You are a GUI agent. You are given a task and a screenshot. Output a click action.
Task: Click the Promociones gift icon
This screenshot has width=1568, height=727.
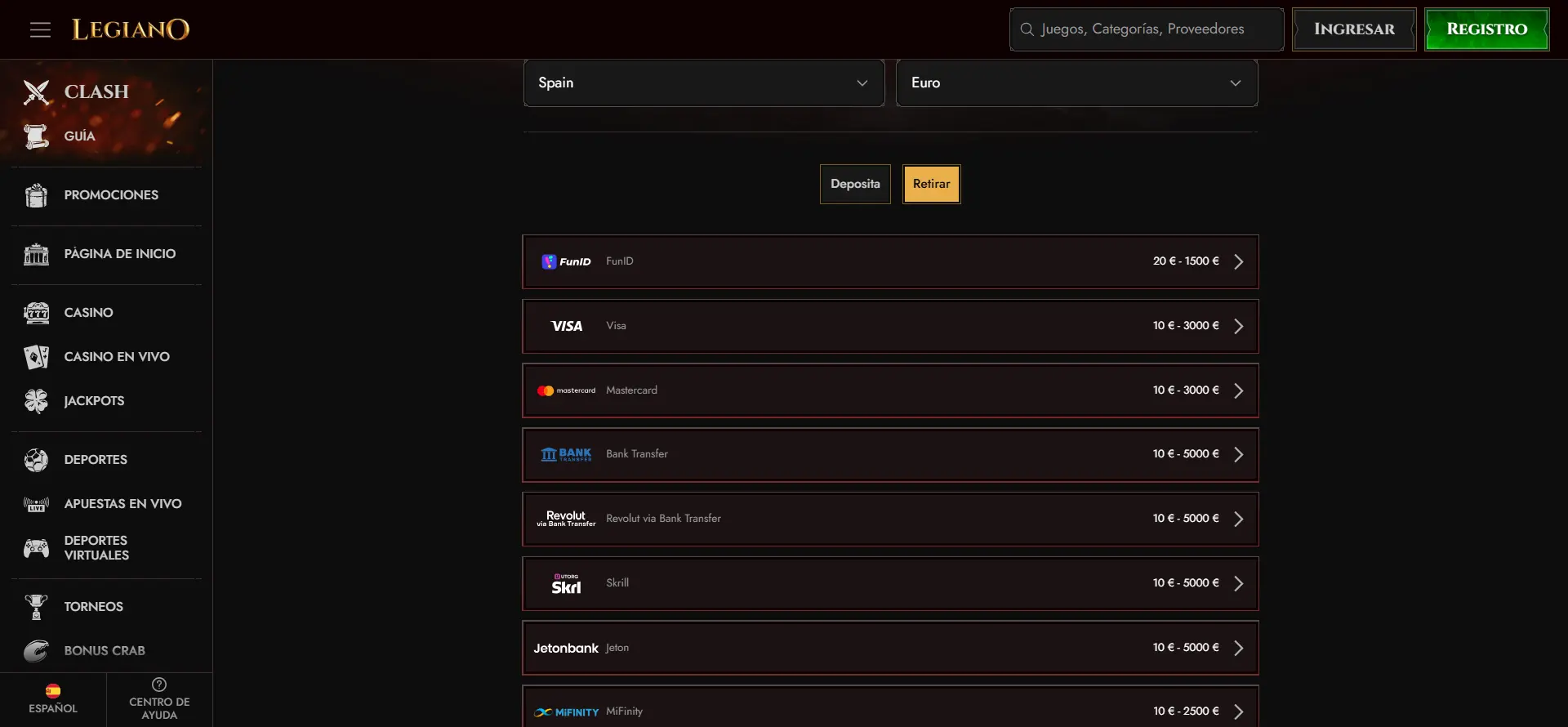tap(37, 195)
